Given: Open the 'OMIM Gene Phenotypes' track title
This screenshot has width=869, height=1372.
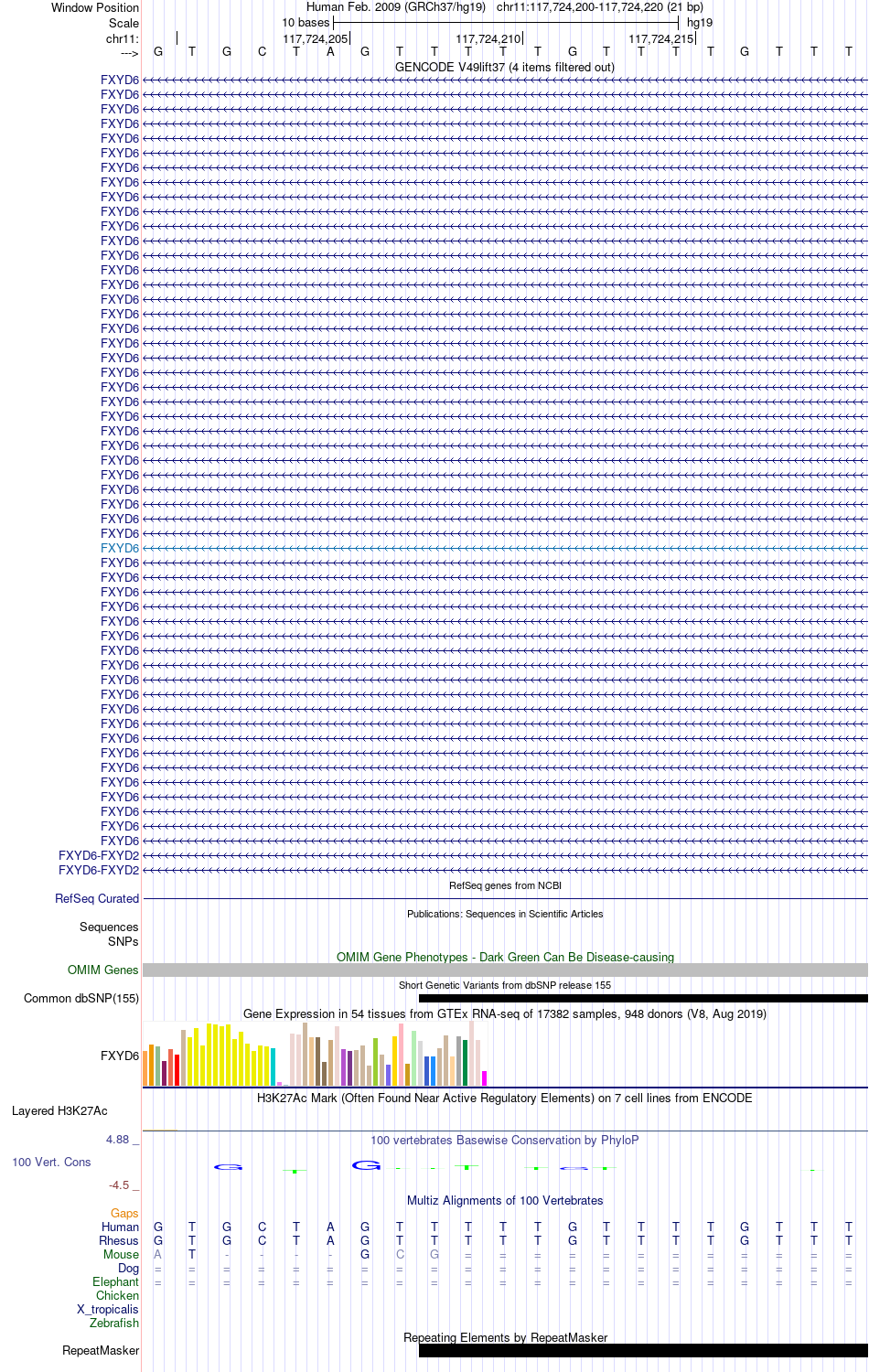Looking at the screenshot, I should pyautogui.click(x=505, y=957).
